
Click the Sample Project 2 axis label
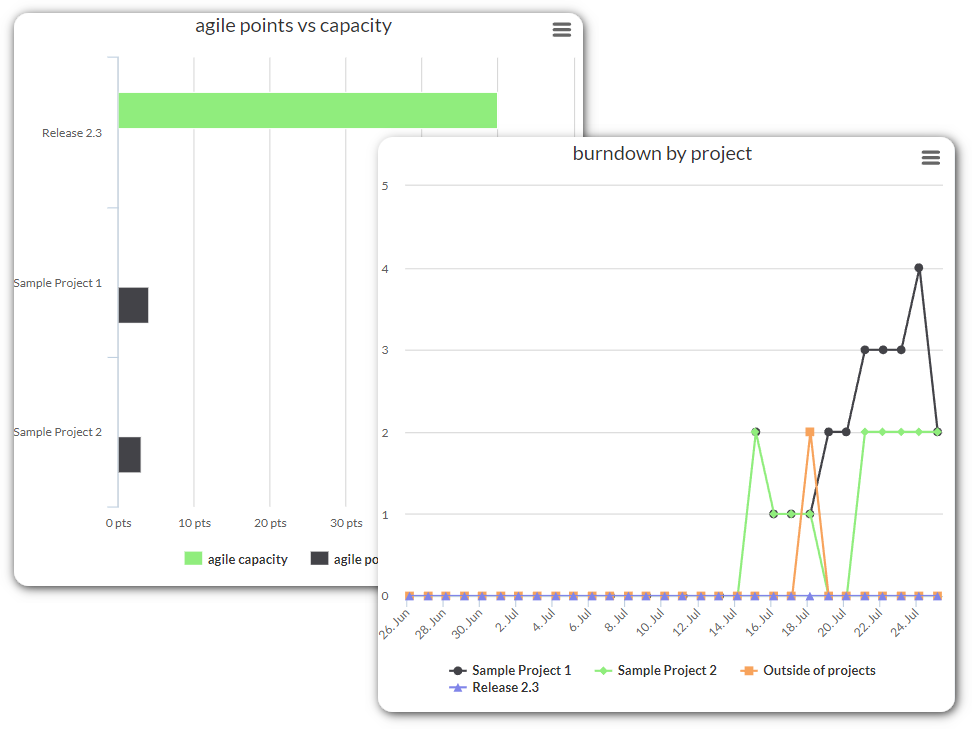pos(57,432)
